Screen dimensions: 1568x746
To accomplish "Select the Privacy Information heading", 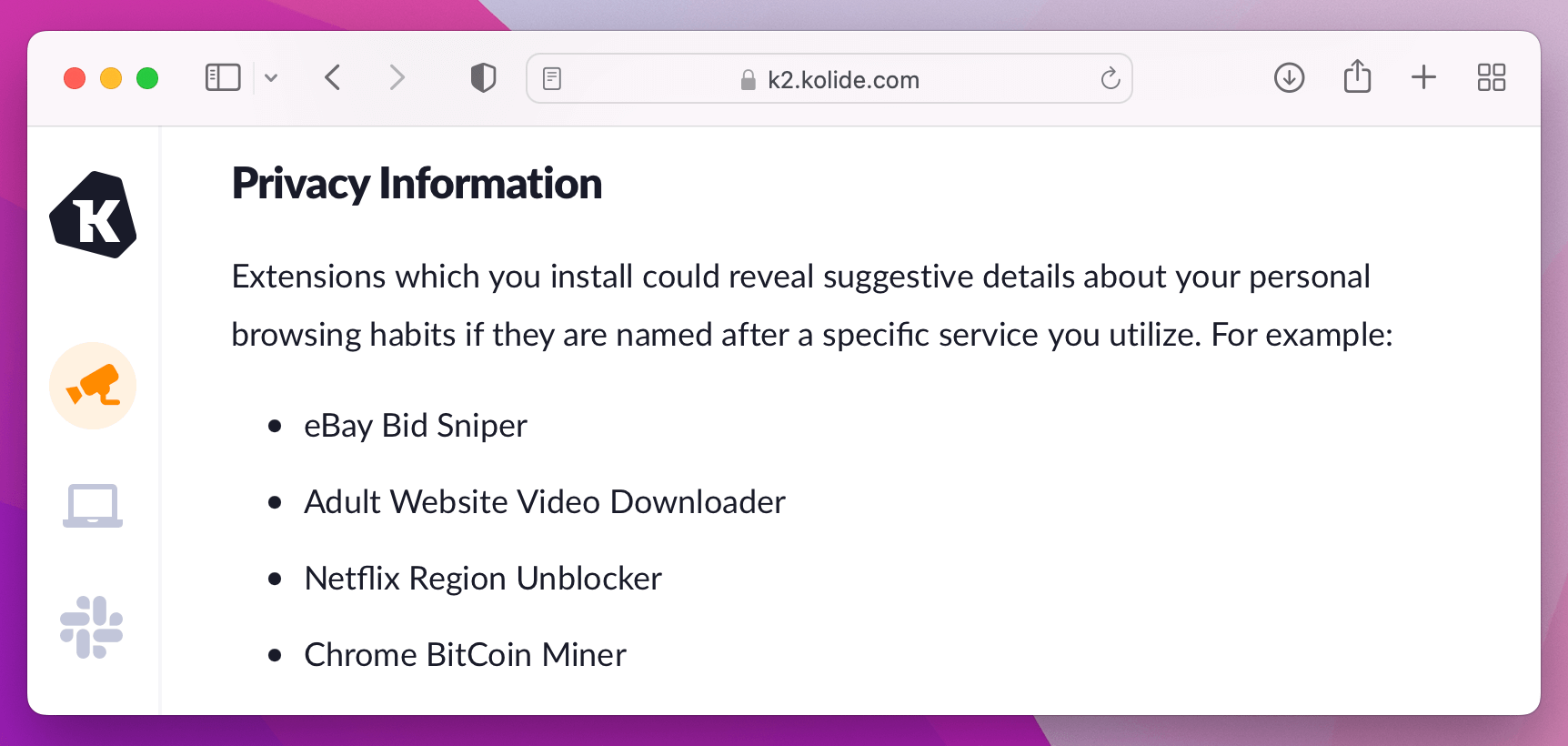I will 417,184.
